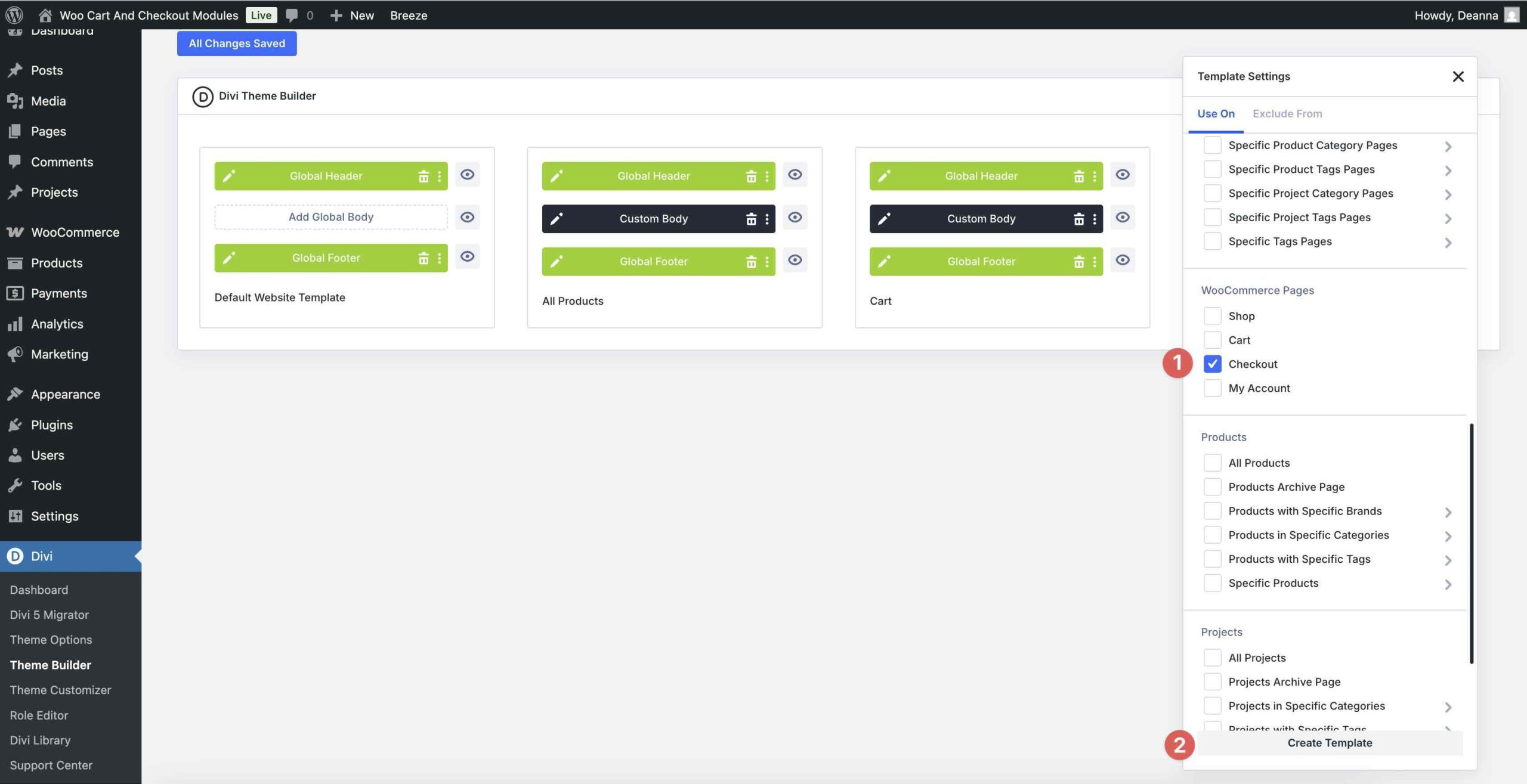1527x784 pixels.
Task: Click the All Changes Saved button
Action: pyautogui.click(x=236, y=43)
